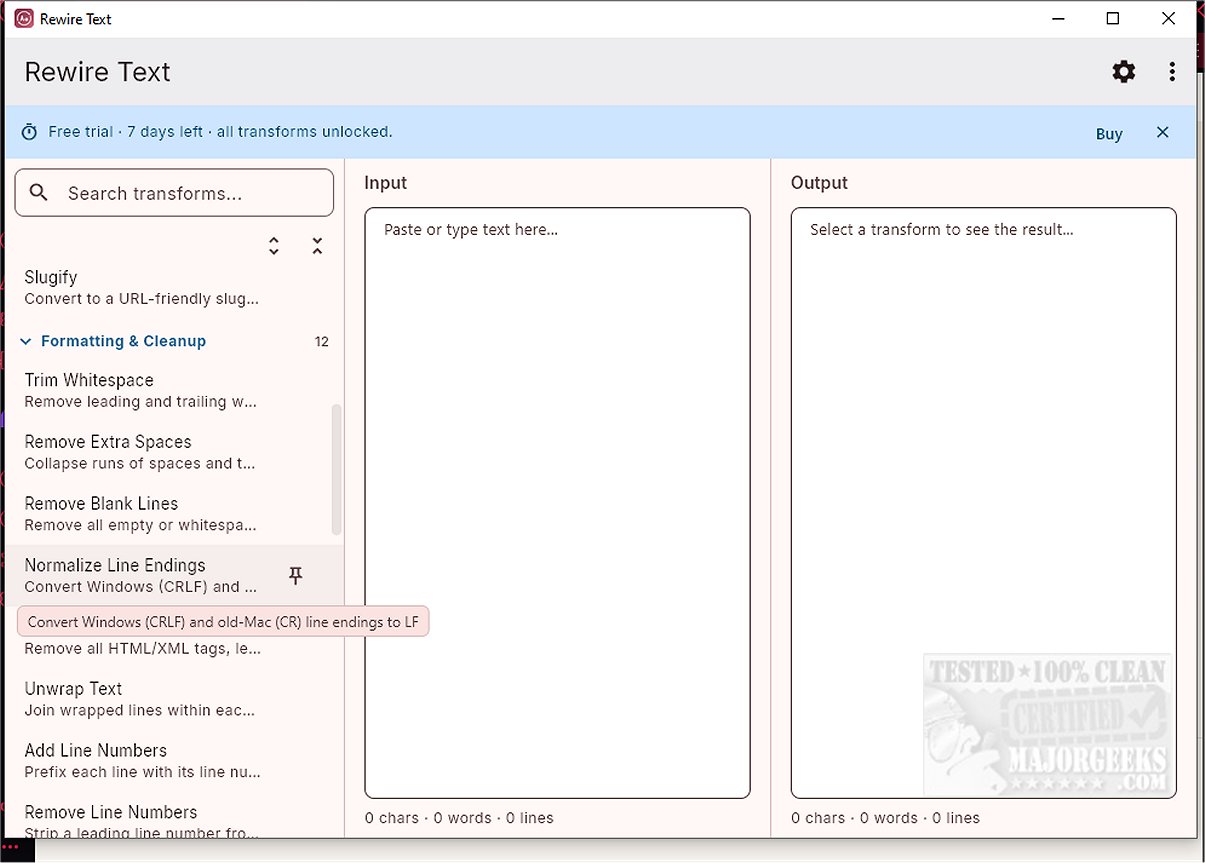Image resolution: width=1205 pixels, height=863 pixels.
Task: Close the Rewire Text window
Action: [x=1168, y=18]
